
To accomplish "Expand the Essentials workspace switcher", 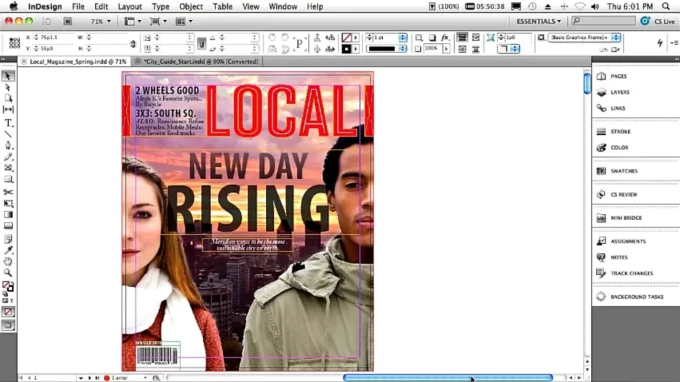I will (x=538, y=21).
